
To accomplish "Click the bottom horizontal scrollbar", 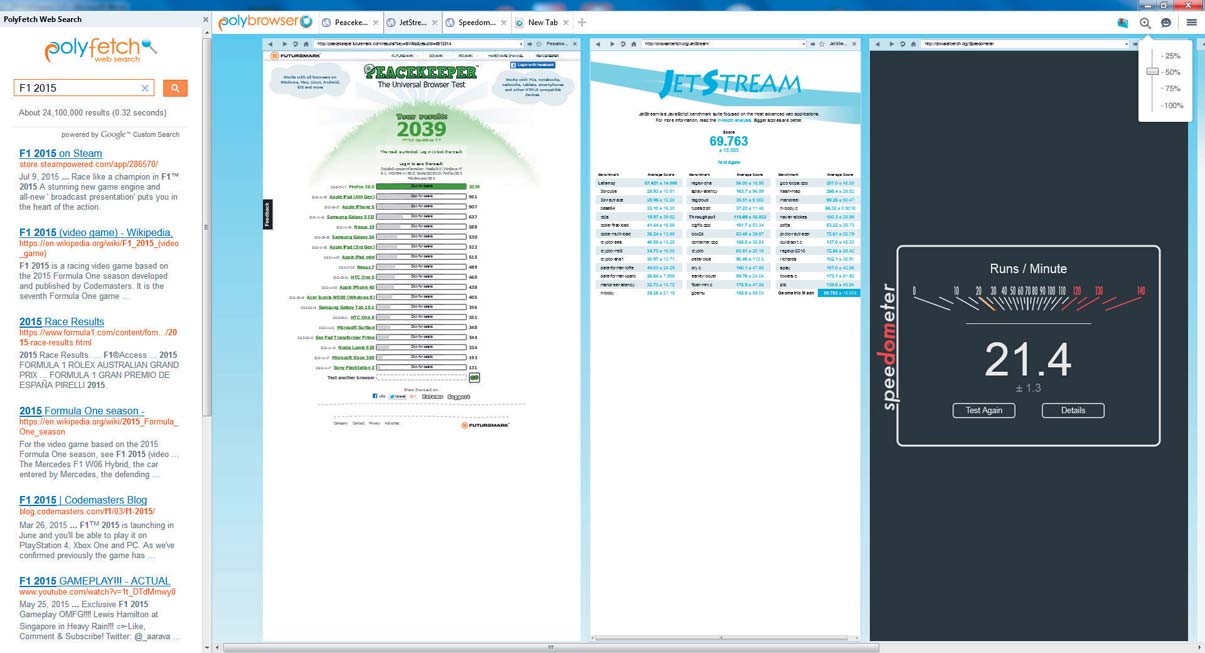I will coord(550,647).
